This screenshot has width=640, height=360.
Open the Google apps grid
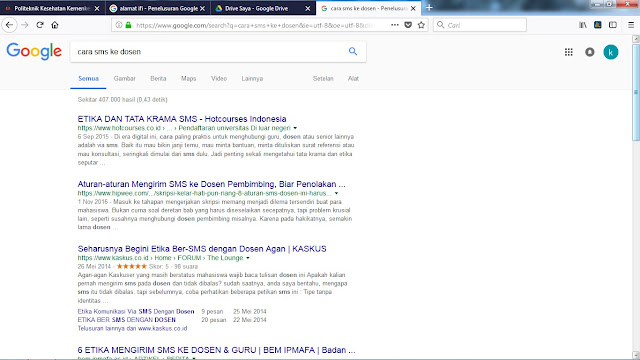click(x=569, y=52)
